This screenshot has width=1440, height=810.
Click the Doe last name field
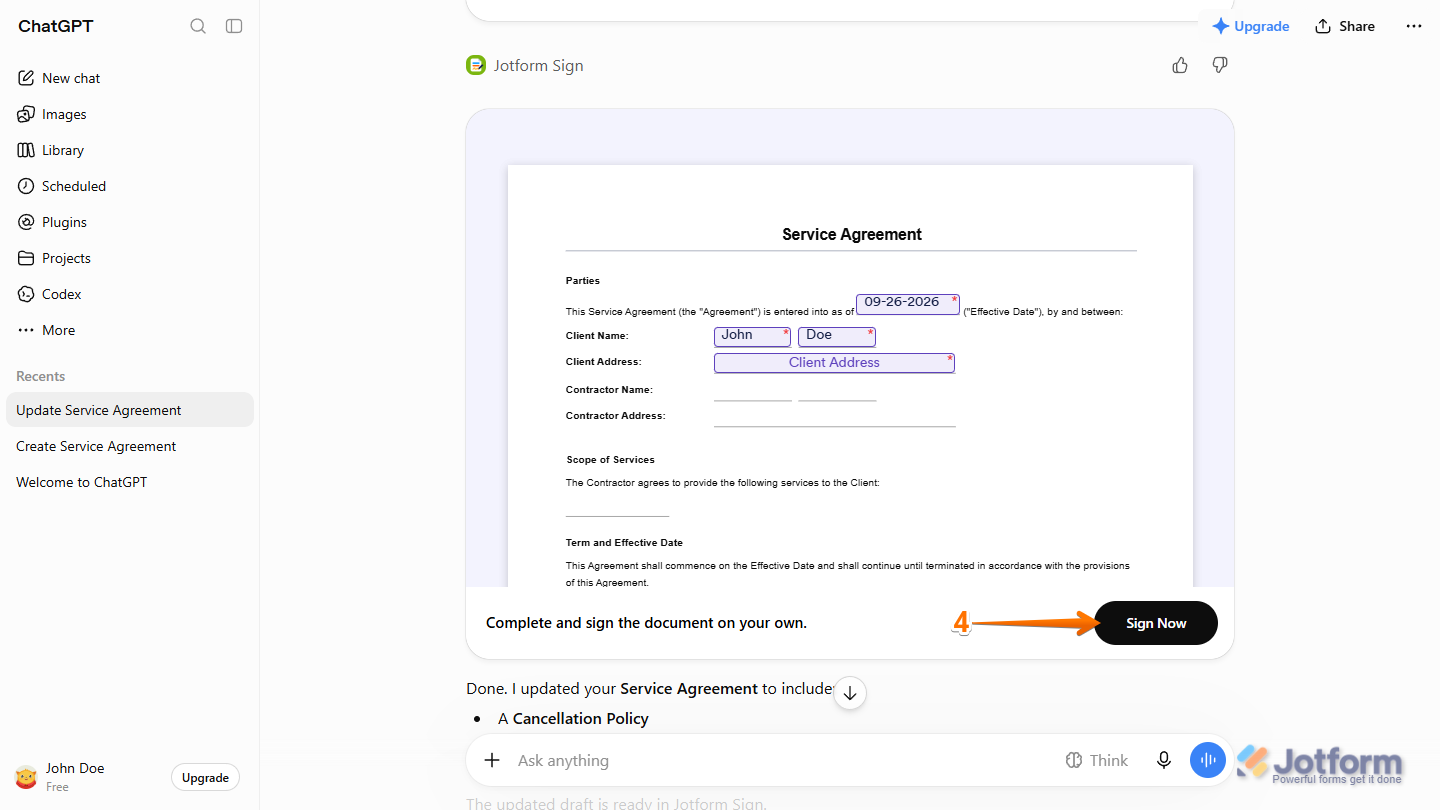click(x=837, y=336)
